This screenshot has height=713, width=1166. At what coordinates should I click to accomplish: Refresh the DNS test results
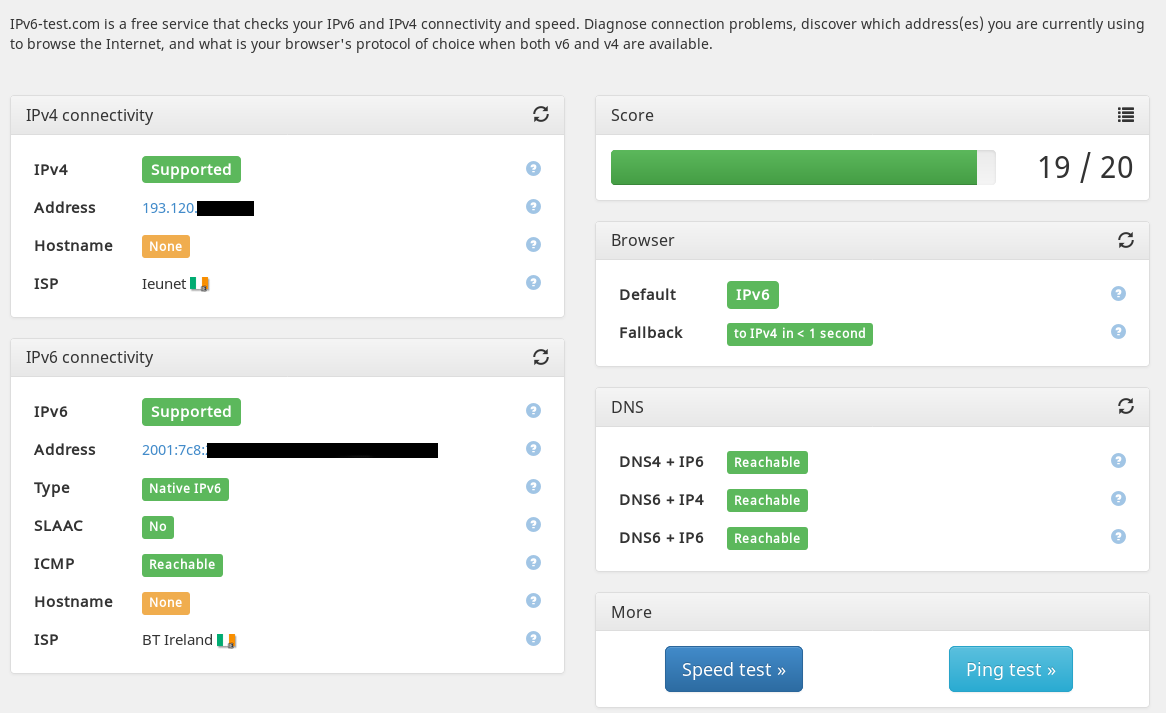click(x=1126, y=406)
